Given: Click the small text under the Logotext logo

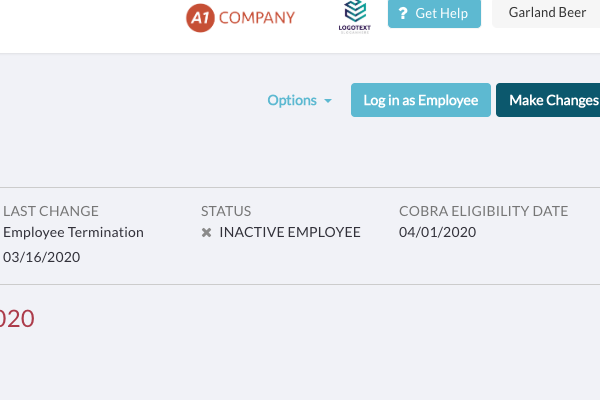Looking at the screenshot, I should (354, 29).
